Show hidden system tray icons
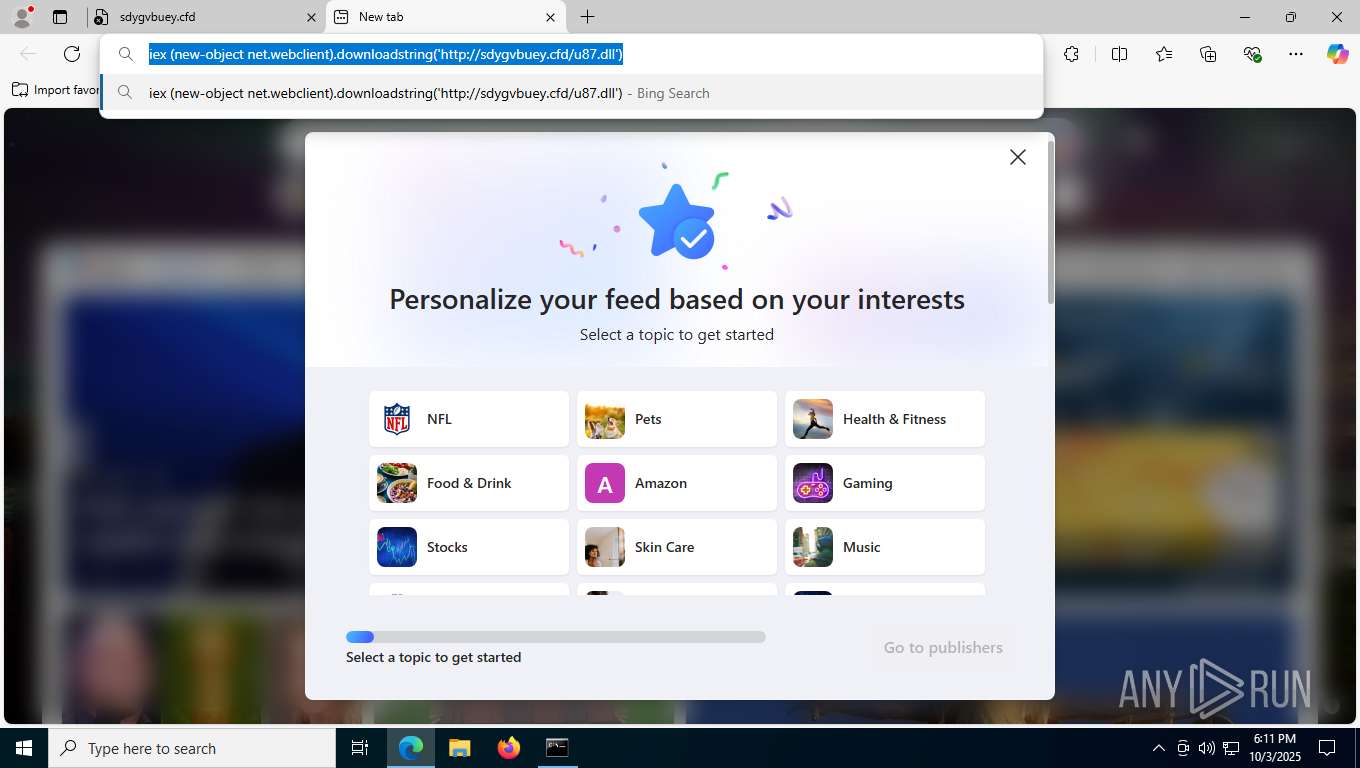This screenshot has height=768, width=1360. pyautogui.click(x=1159, y=748)
